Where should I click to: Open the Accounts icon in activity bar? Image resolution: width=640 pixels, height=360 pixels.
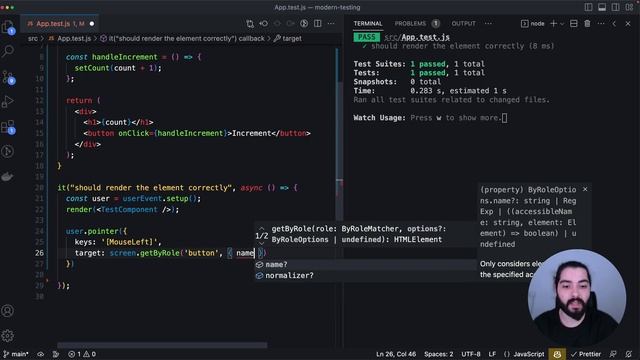click(8, 311)
